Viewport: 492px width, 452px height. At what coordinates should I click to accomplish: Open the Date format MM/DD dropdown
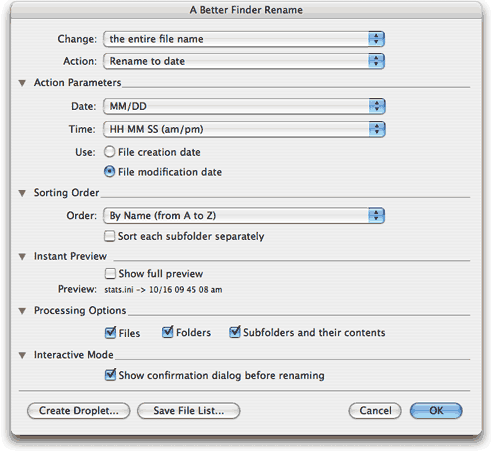tap(244, 106)
